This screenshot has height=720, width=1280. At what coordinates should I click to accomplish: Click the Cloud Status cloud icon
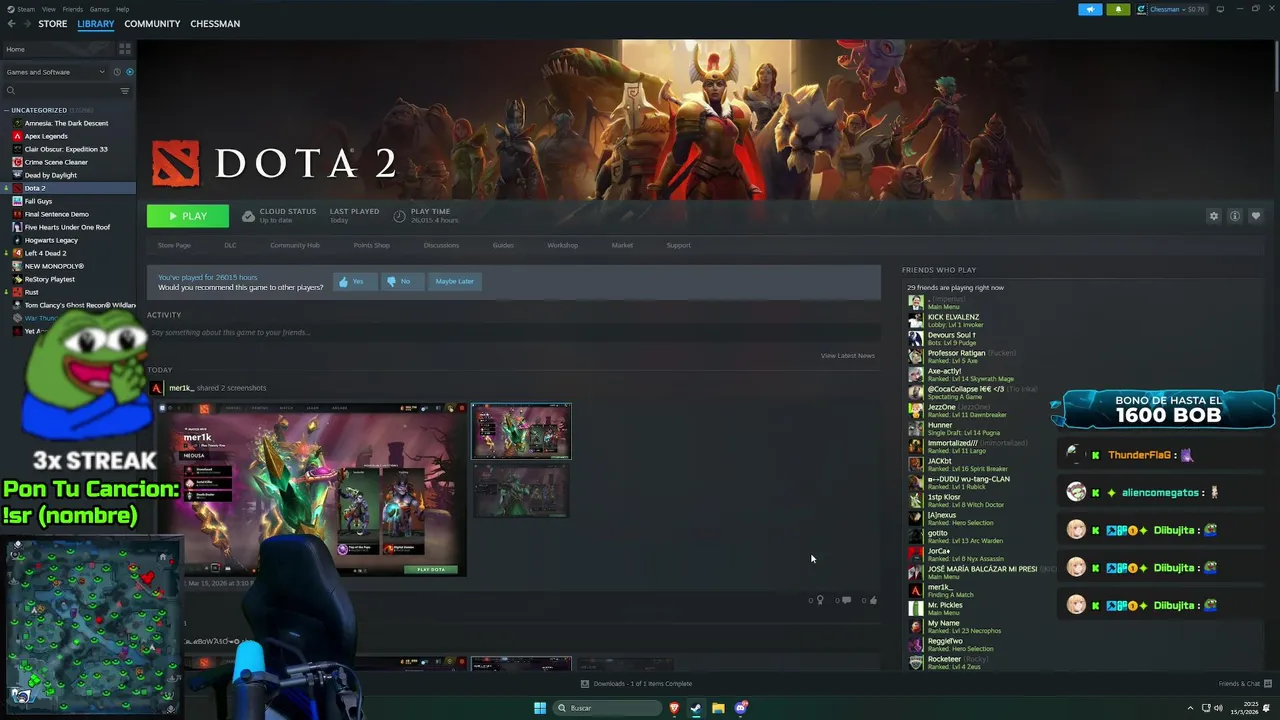coord(248,216)
